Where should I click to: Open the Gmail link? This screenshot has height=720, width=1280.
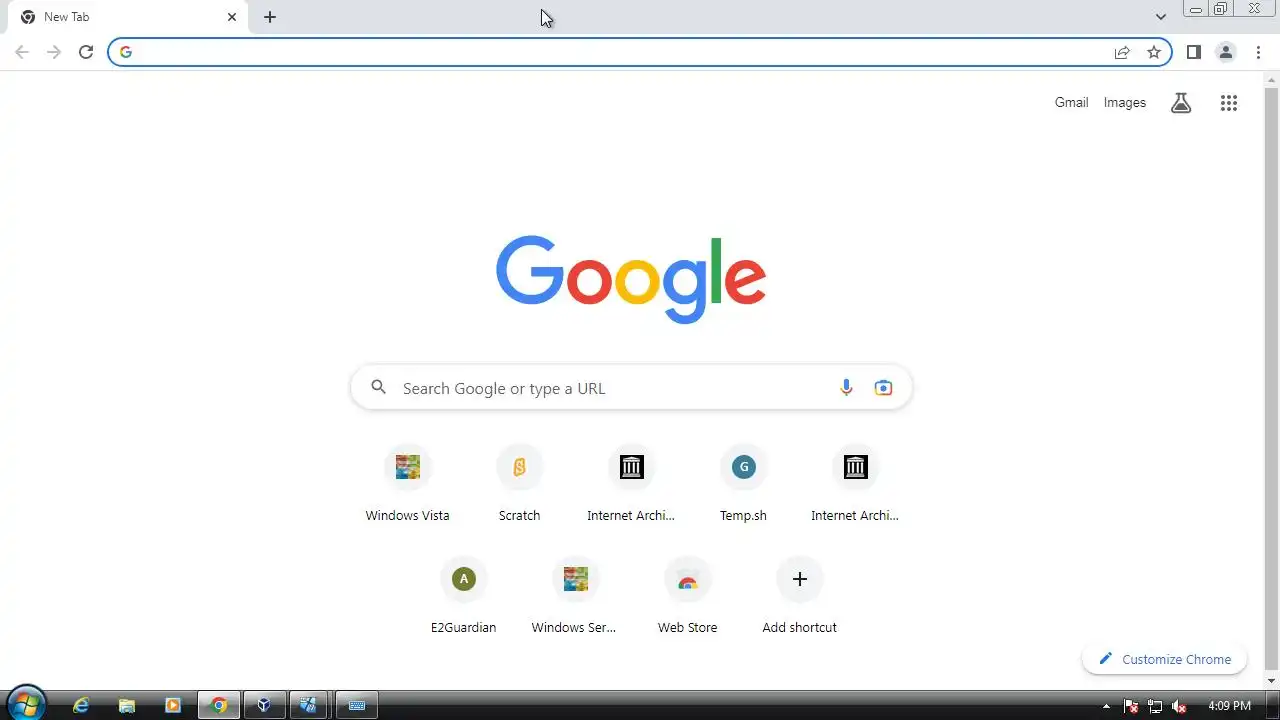click(x=1071, y=102)
